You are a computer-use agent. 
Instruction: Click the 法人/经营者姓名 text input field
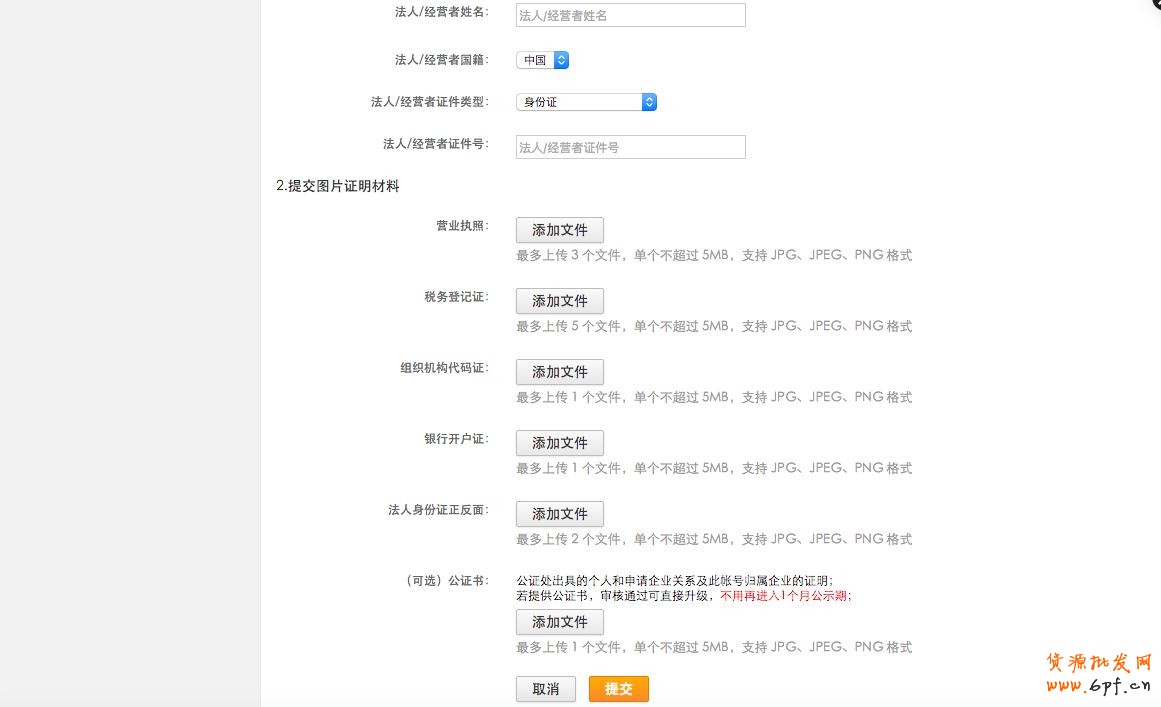coord(630,15)
